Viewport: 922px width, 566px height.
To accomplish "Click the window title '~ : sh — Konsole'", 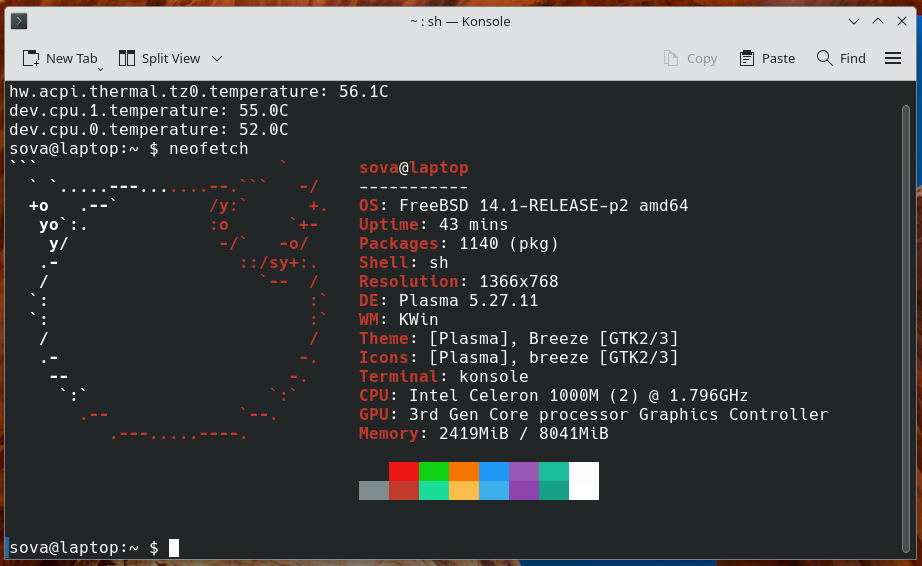I will click(460, 21).
